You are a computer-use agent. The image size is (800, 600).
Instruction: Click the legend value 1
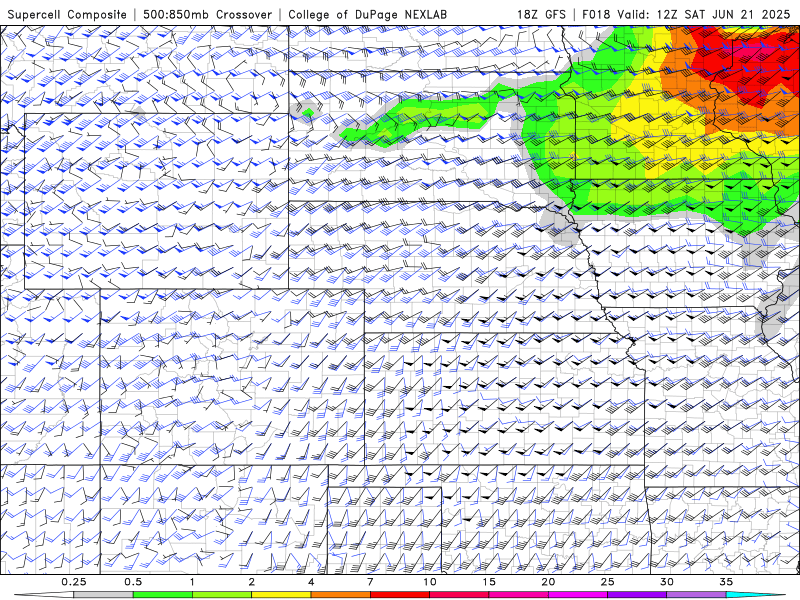tap(192, 582)
